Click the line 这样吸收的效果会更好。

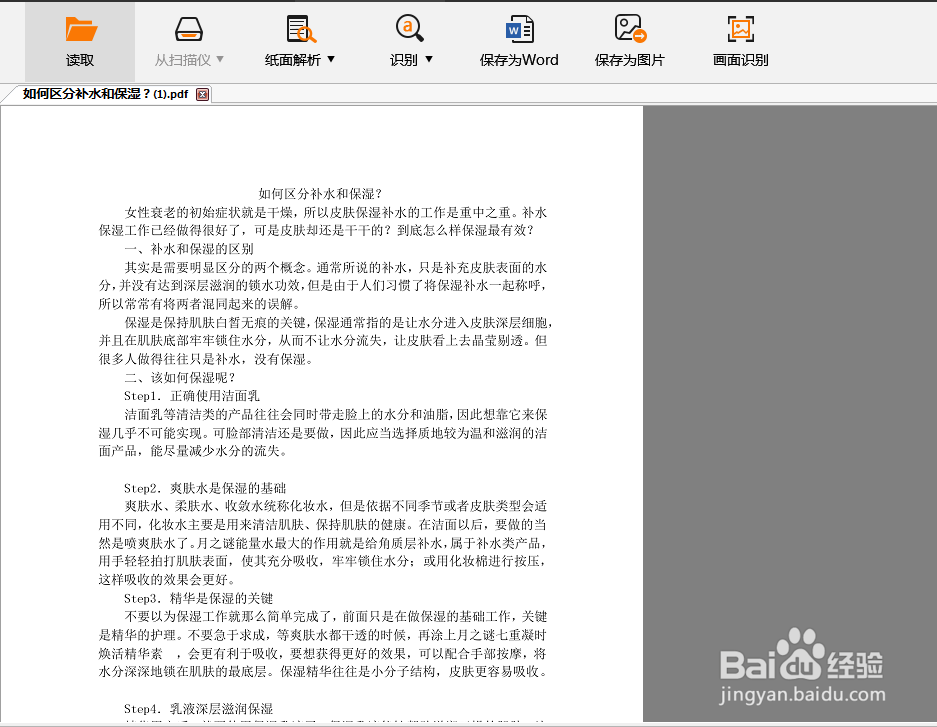click(167, 579)
